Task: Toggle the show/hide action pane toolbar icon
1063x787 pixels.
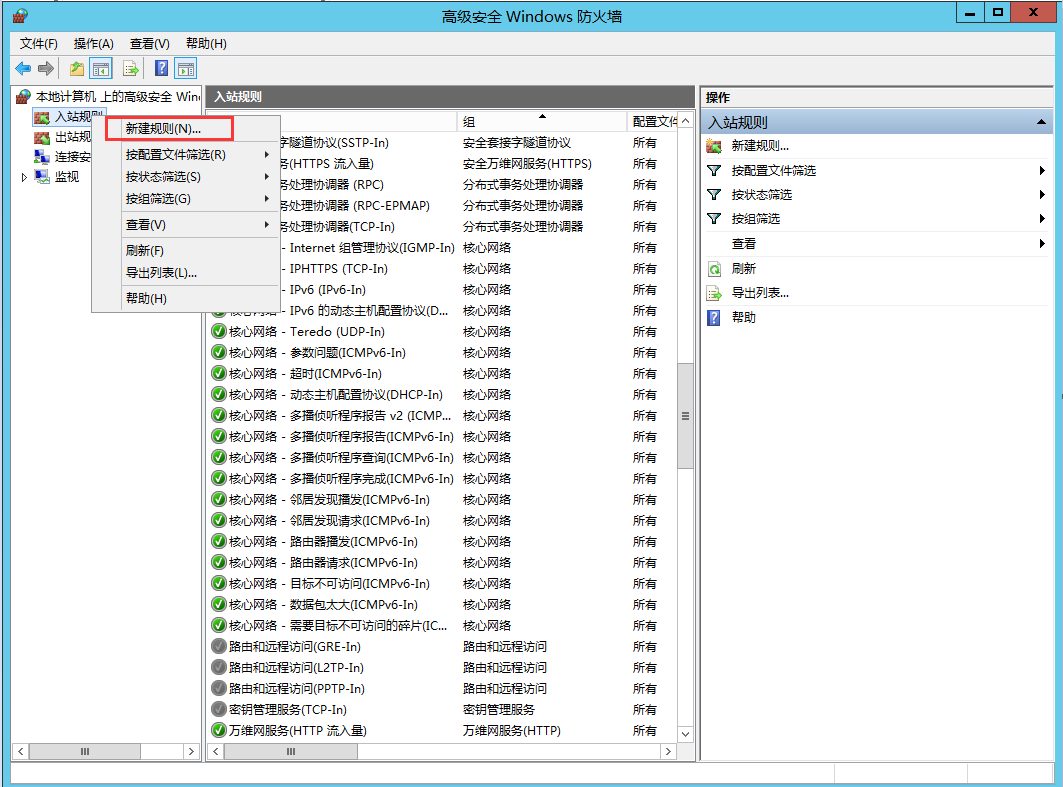Action: (x=185, y=69)
